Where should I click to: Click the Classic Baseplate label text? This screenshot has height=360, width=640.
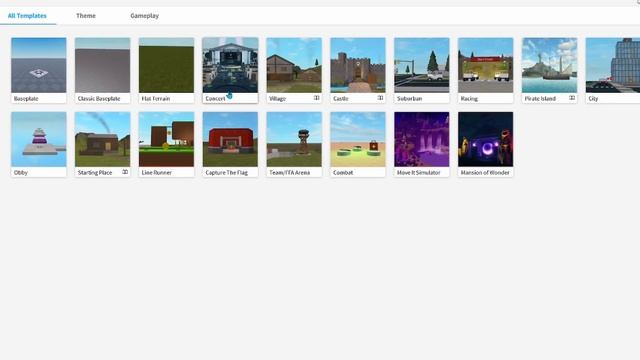click(x=99, y=99)
